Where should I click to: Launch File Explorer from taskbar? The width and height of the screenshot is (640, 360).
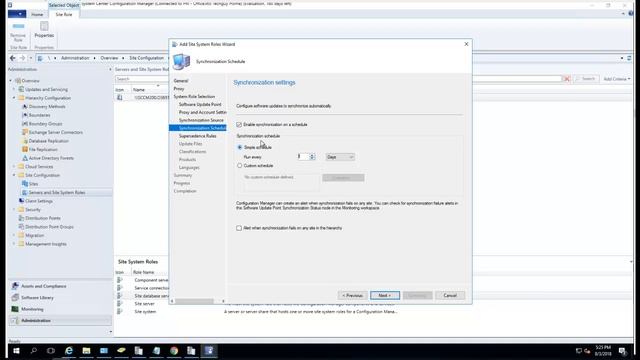tap(86, 351)
